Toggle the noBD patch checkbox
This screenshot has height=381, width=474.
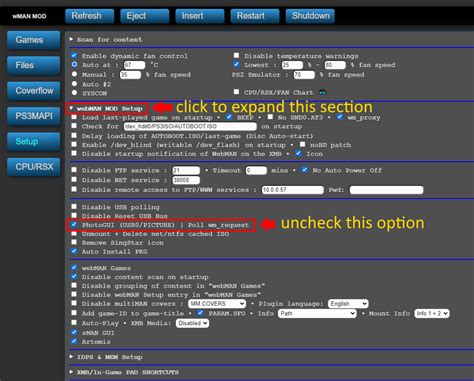pyautogui.click(x=302, y=145)
